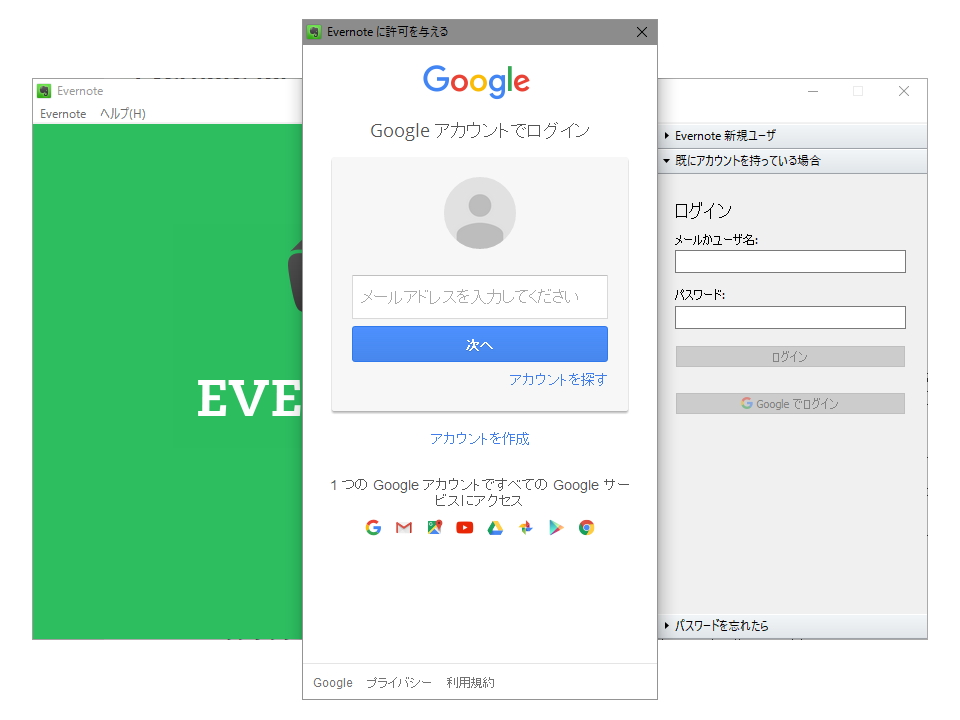Select the Gmail icon in Google services row
Image resolution: width=960 pixels, height=720 pixels.
click(x=403, y=527)
